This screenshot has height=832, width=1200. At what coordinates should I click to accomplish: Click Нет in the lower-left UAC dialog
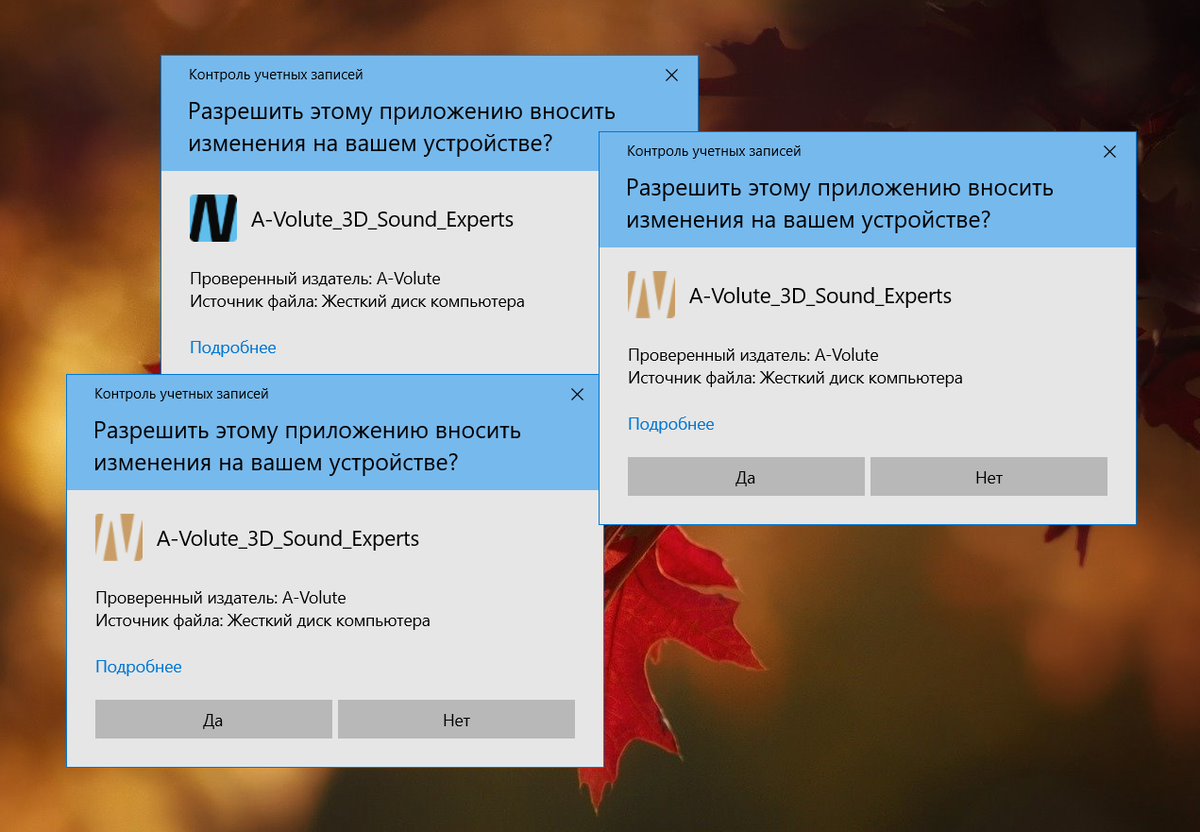click(456, 719)
